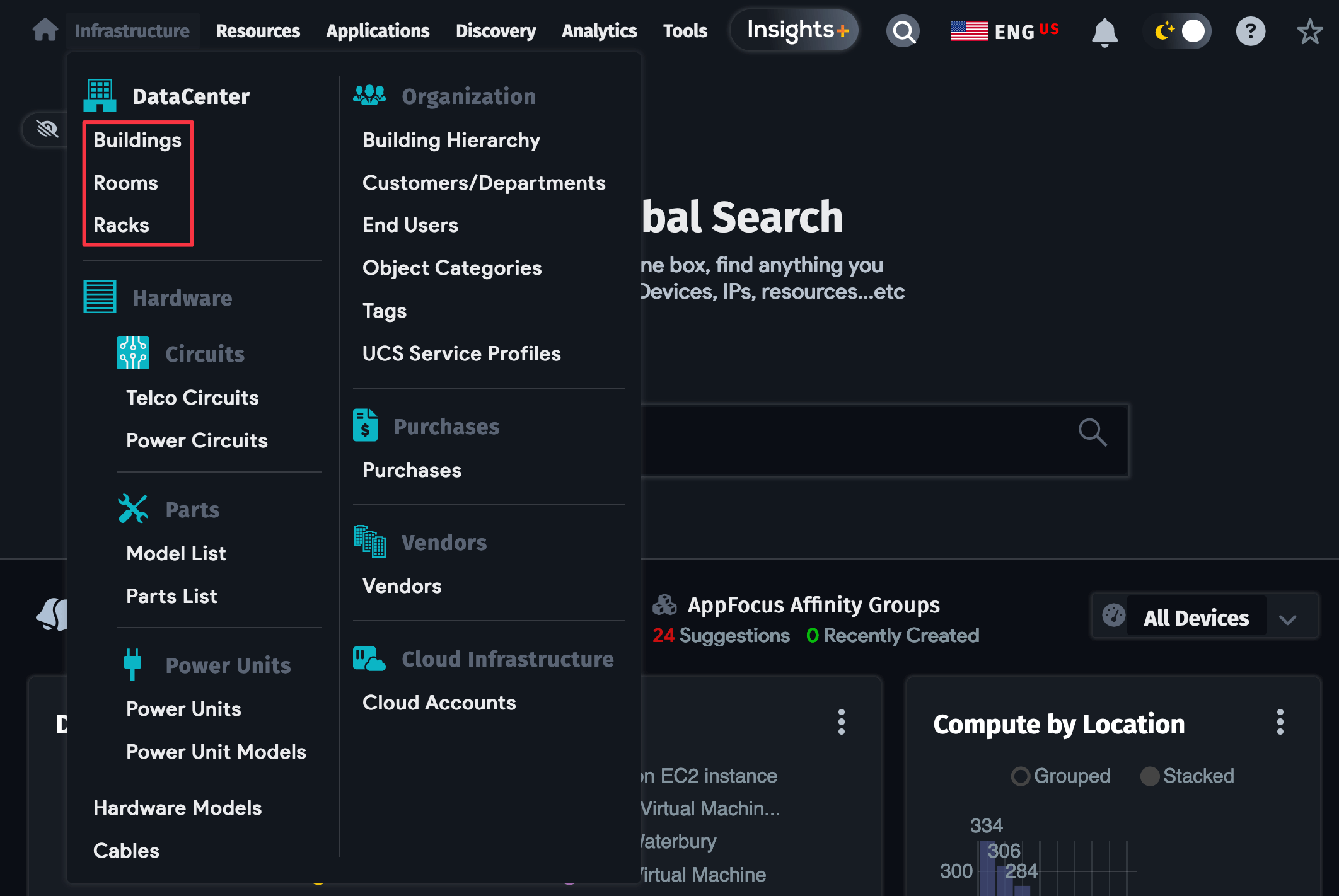Open the Resources menu
The height and width of the screenshot is (896, 1339).
click(x=258, y=31)
